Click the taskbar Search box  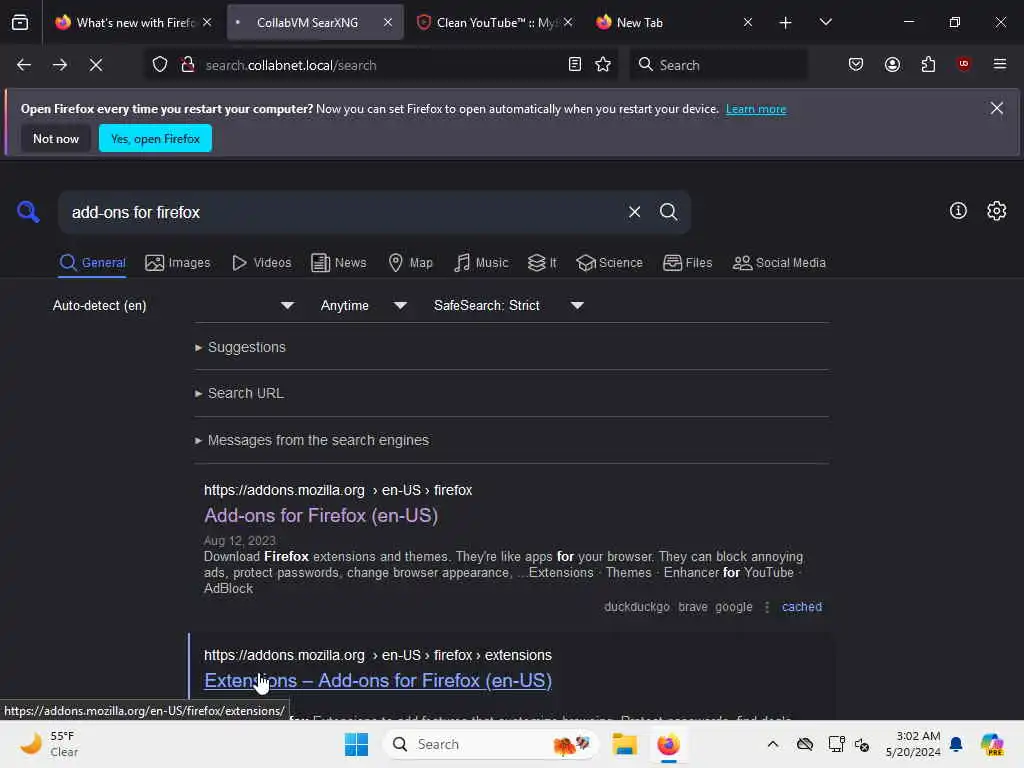491,744
